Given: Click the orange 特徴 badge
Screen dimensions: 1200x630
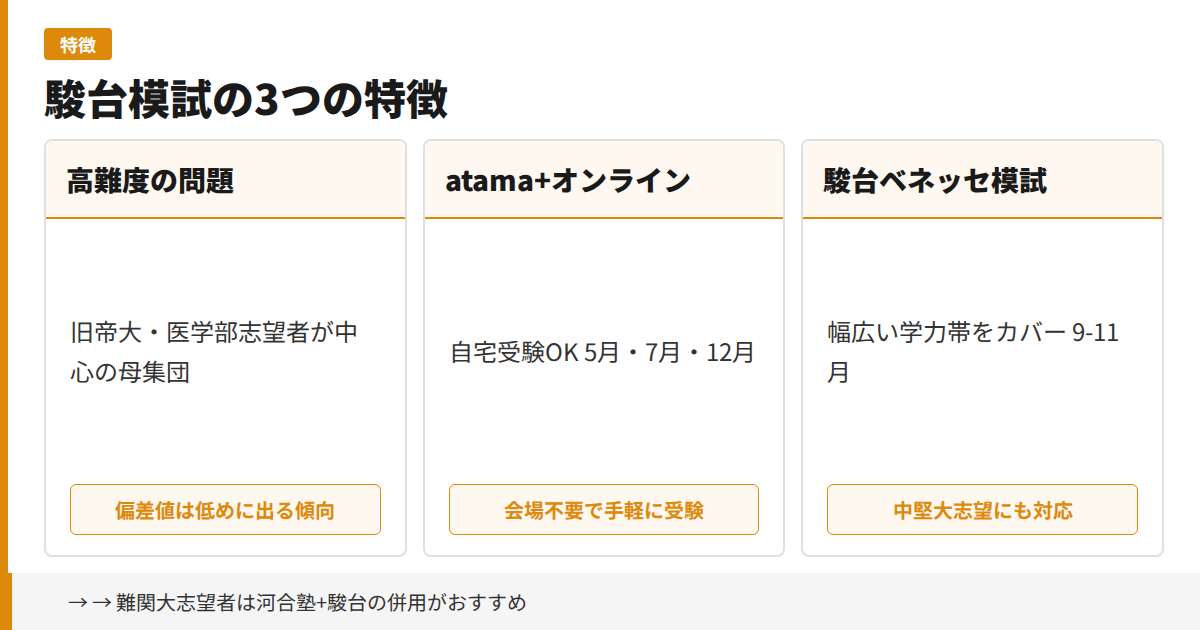Looking at the screenshot, I should pos(78,44).
